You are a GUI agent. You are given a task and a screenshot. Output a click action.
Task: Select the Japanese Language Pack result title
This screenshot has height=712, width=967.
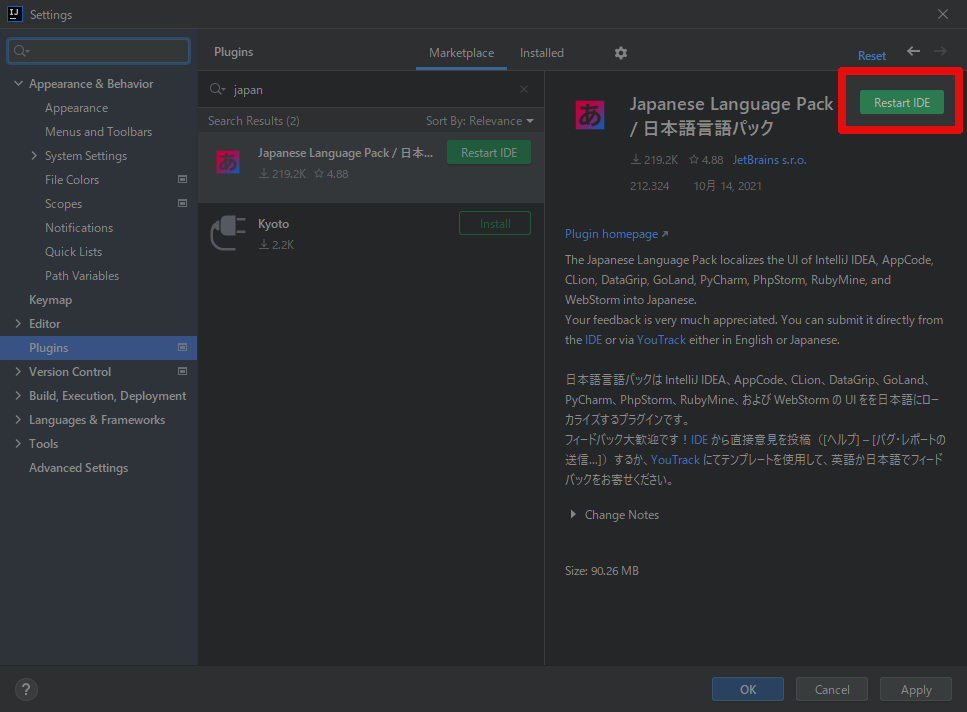345,153
